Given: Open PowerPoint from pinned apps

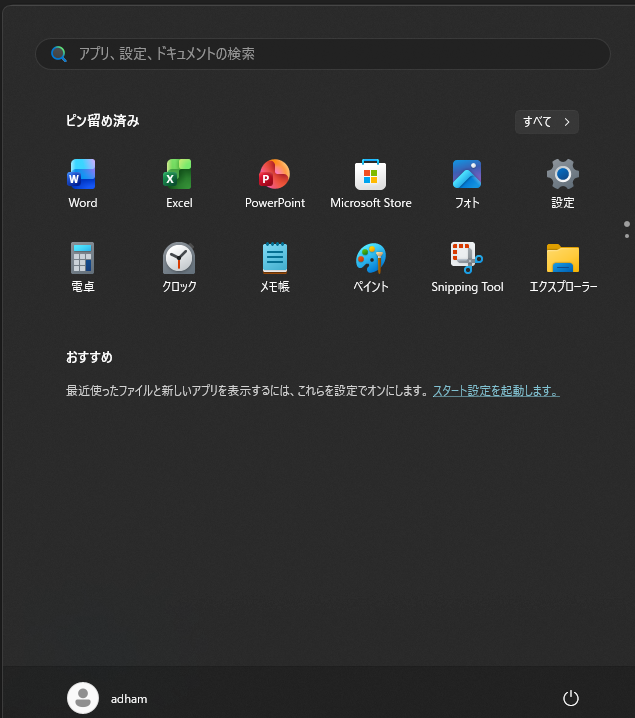Looking at the screenshot, I should coord(275,184).
